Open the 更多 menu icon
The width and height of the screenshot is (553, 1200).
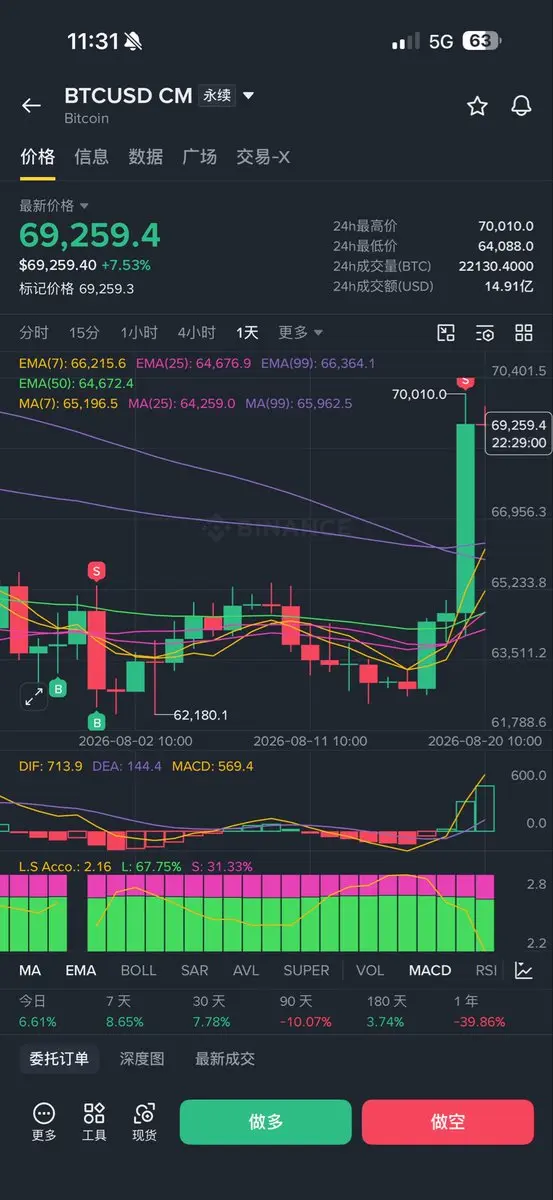pos(44,1122)
